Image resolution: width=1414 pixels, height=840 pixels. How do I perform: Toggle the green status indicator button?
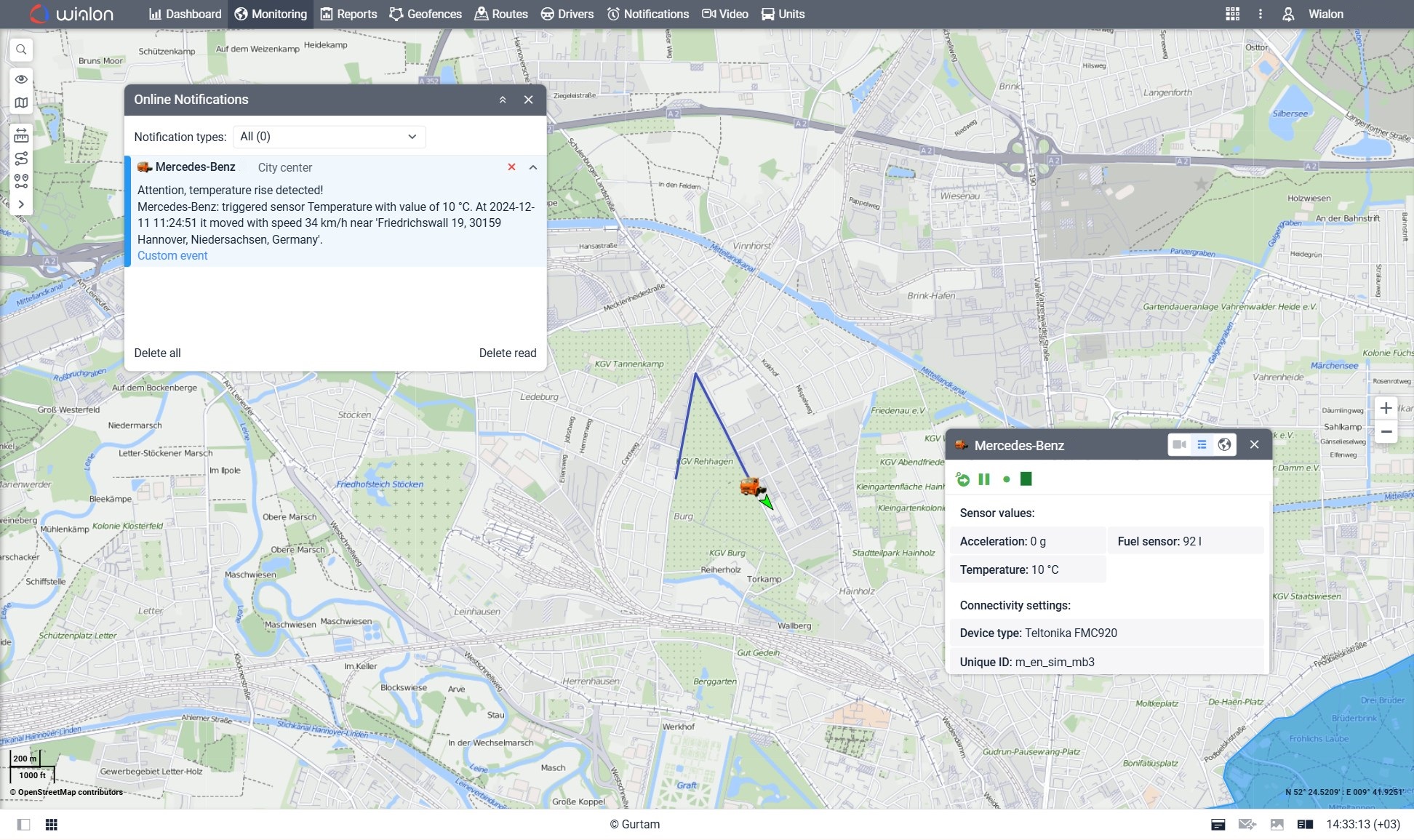pos(1007,479)
